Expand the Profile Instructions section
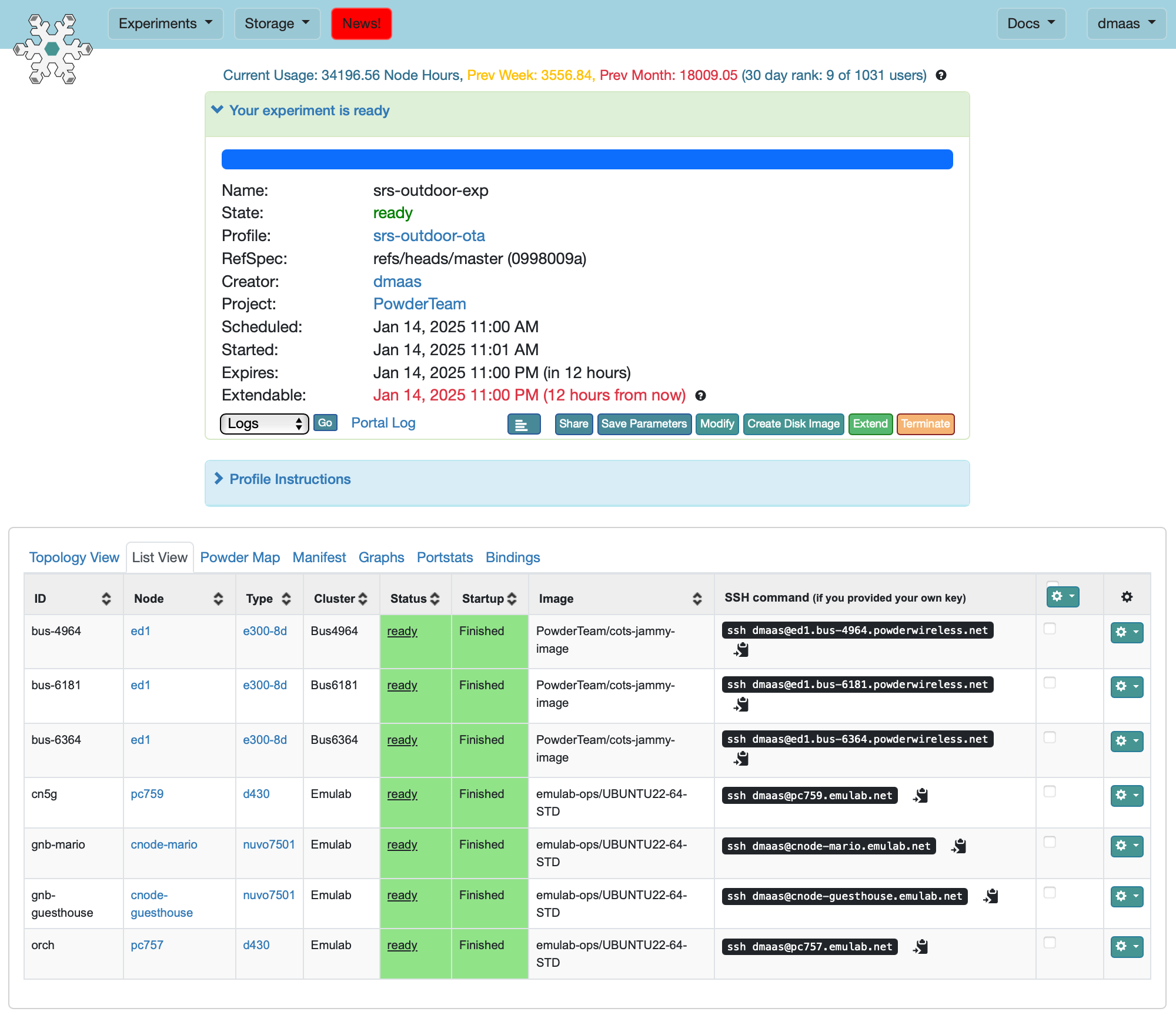Image resolution: width=1176 pixels, height=1015 pixels. point(290,478)
